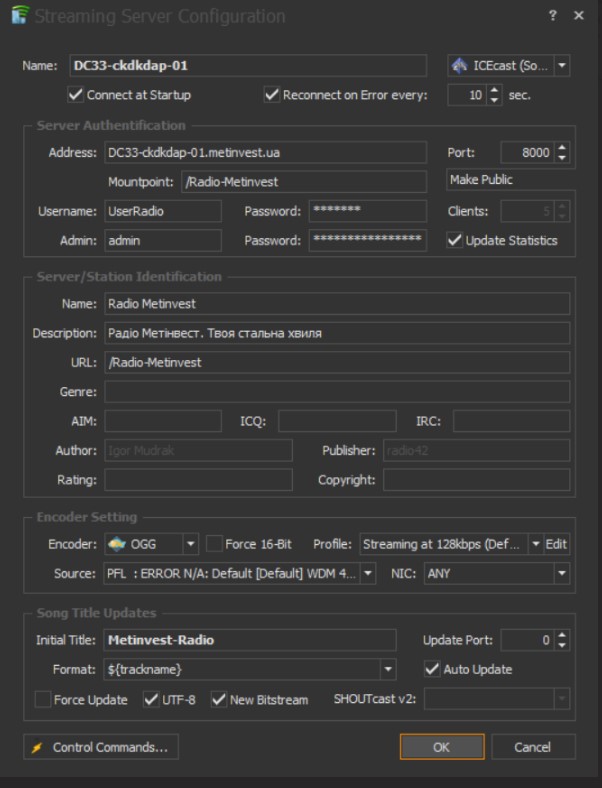602x788 pixels.
Task: Open Control Commands
Action: click(x=101, y=747)
